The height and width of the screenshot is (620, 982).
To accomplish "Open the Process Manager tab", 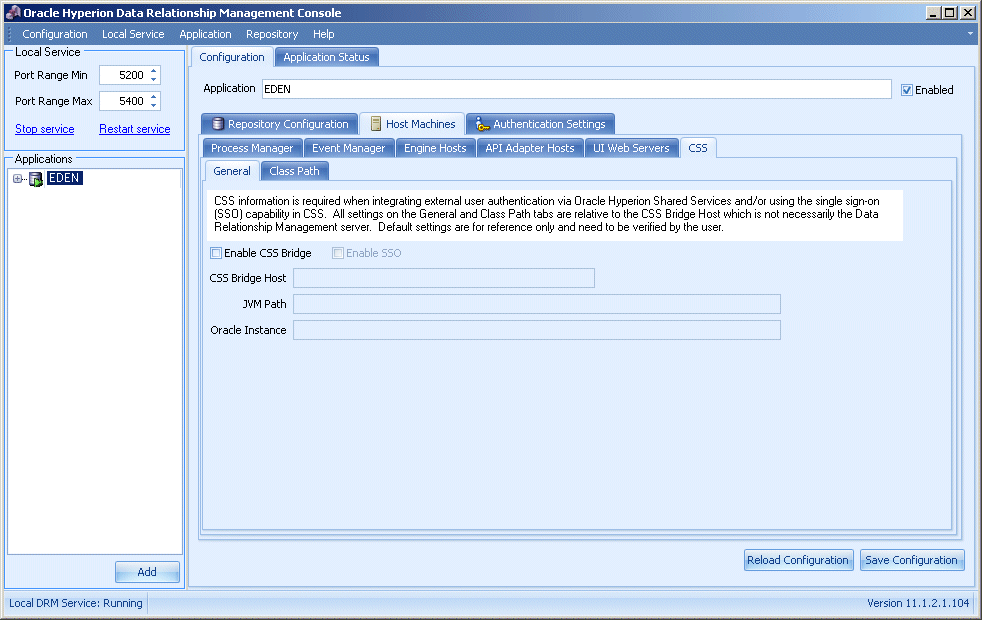I will 252,148.
